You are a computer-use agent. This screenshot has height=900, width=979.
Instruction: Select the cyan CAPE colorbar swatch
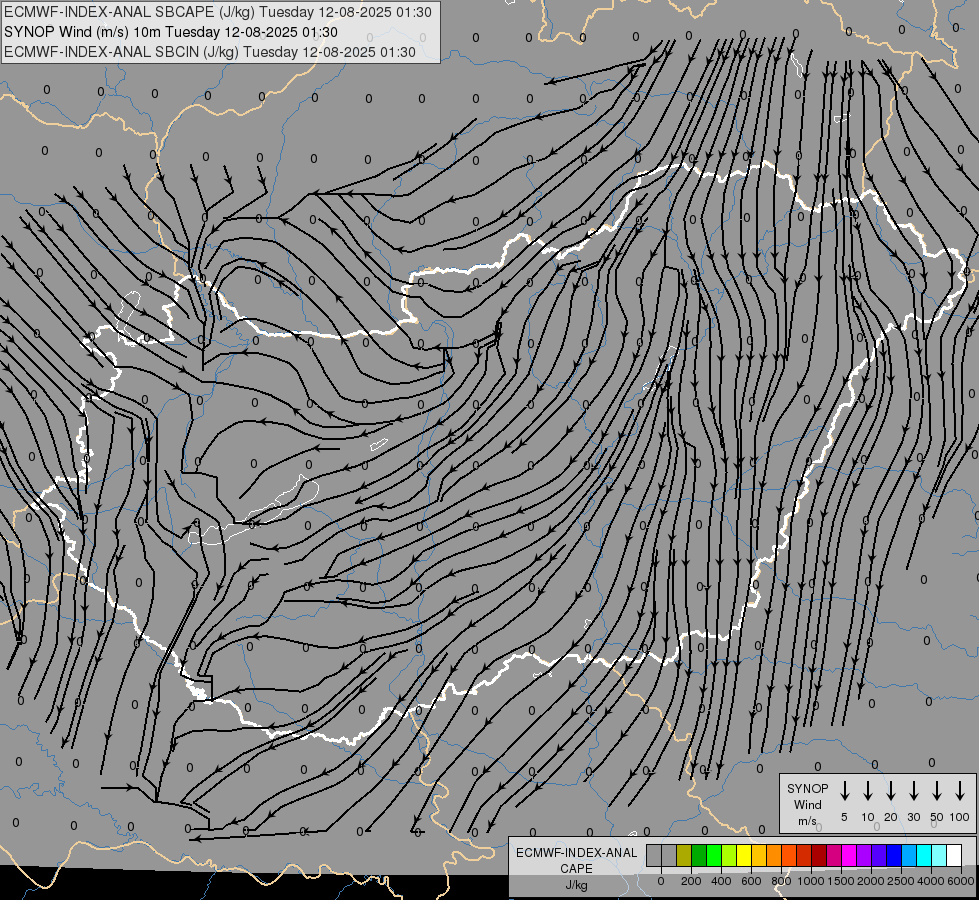(924, 855)
